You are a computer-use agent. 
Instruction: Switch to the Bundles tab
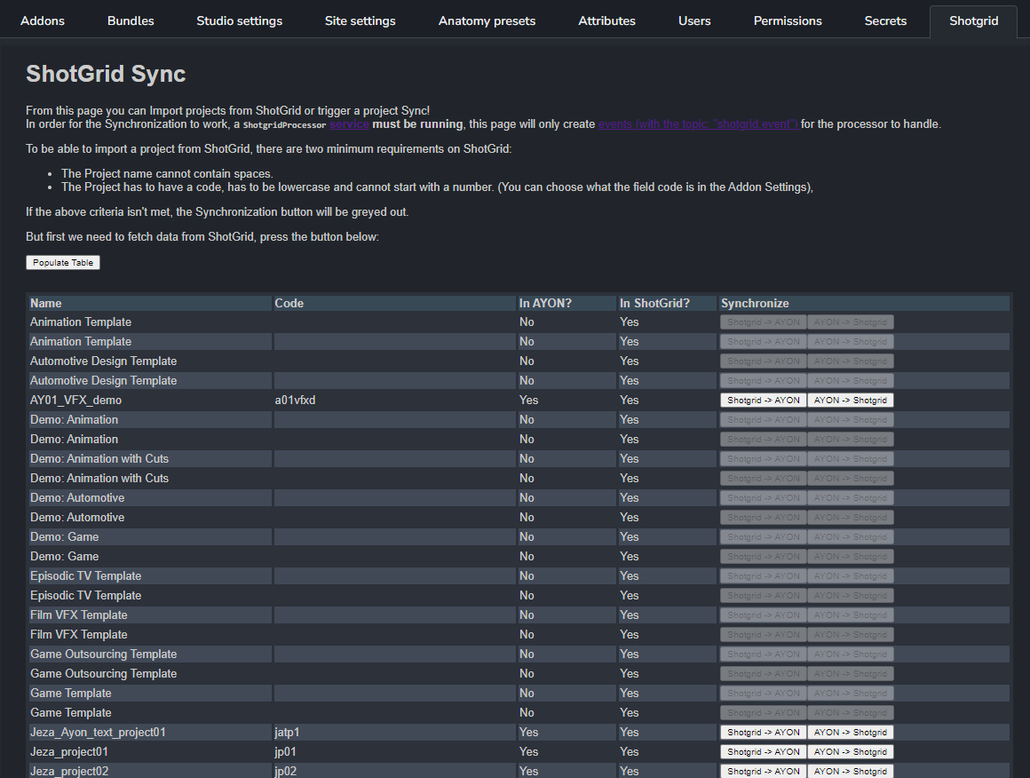coord(131,21)
